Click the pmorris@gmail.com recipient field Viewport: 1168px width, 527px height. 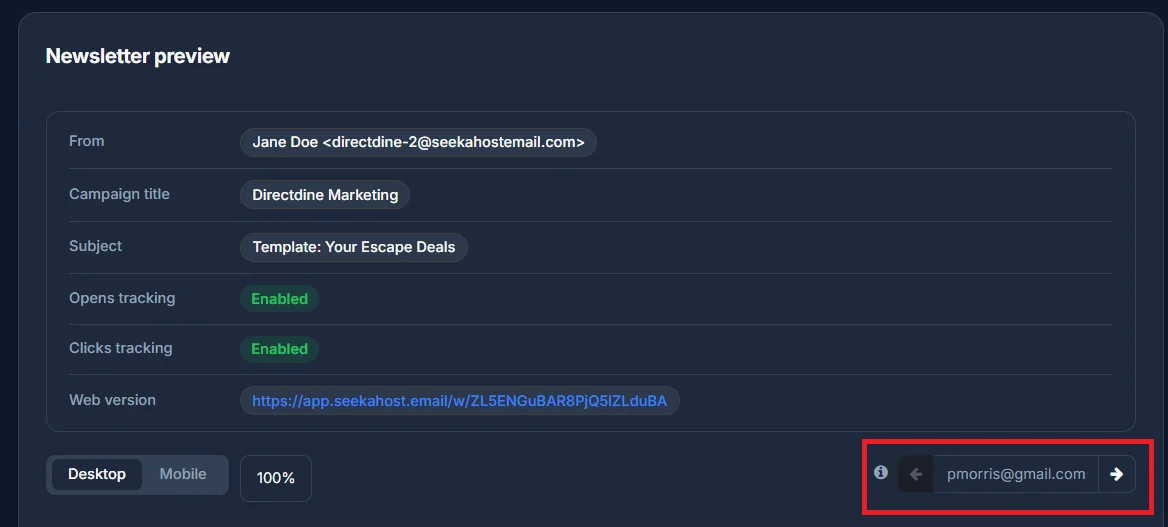(1016, 474)
